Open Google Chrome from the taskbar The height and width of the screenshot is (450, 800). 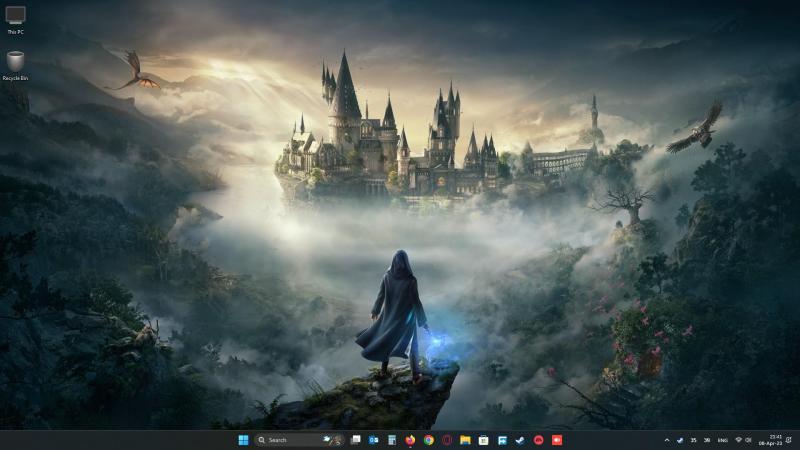point(428,440)
